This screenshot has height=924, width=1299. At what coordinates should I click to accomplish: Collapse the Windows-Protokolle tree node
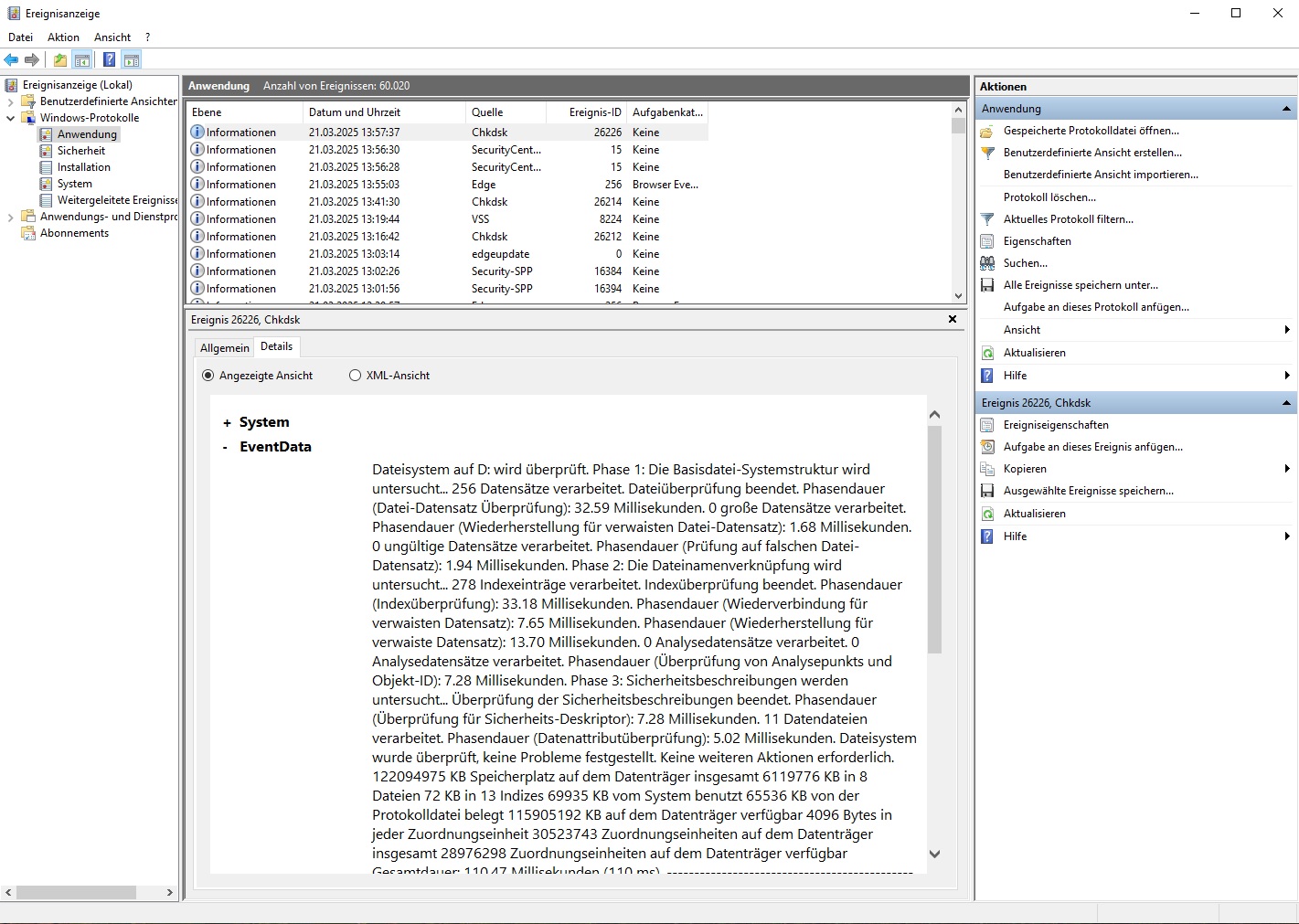coord(11,118)
